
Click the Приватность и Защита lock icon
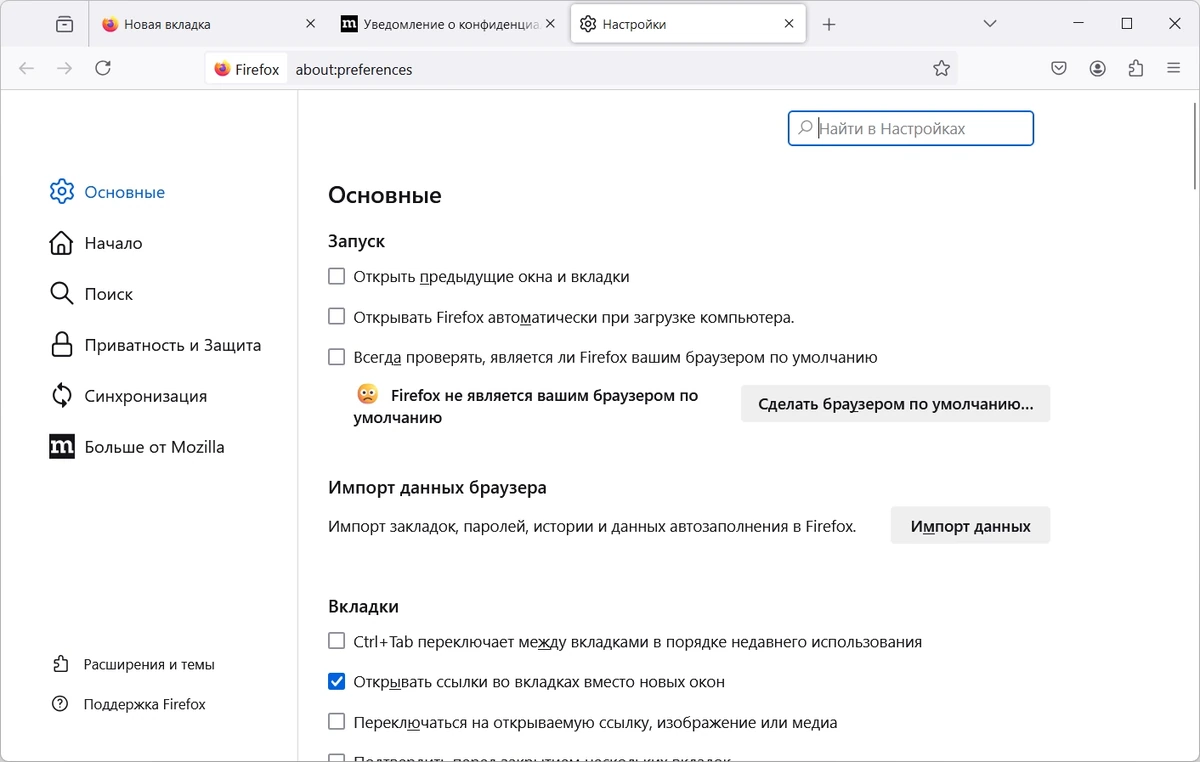(x=61, y=345)
